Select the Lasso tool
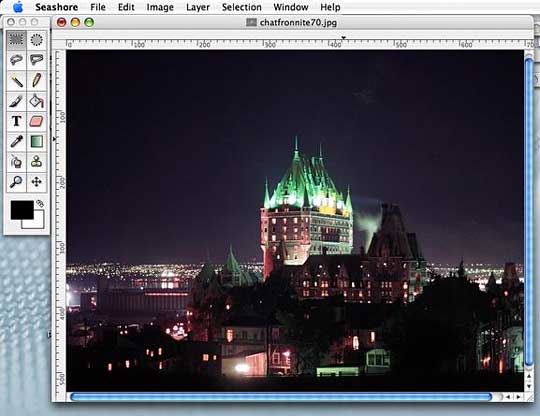The image size is (540, 416). tap(16, 60)
